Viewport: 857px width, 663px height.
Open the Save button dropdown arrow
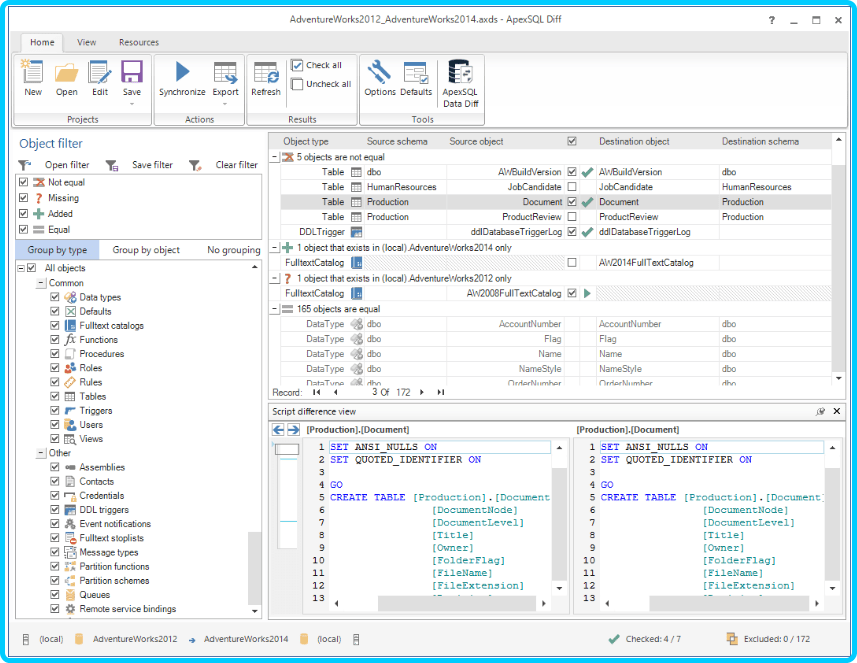[x=132, y=103]
